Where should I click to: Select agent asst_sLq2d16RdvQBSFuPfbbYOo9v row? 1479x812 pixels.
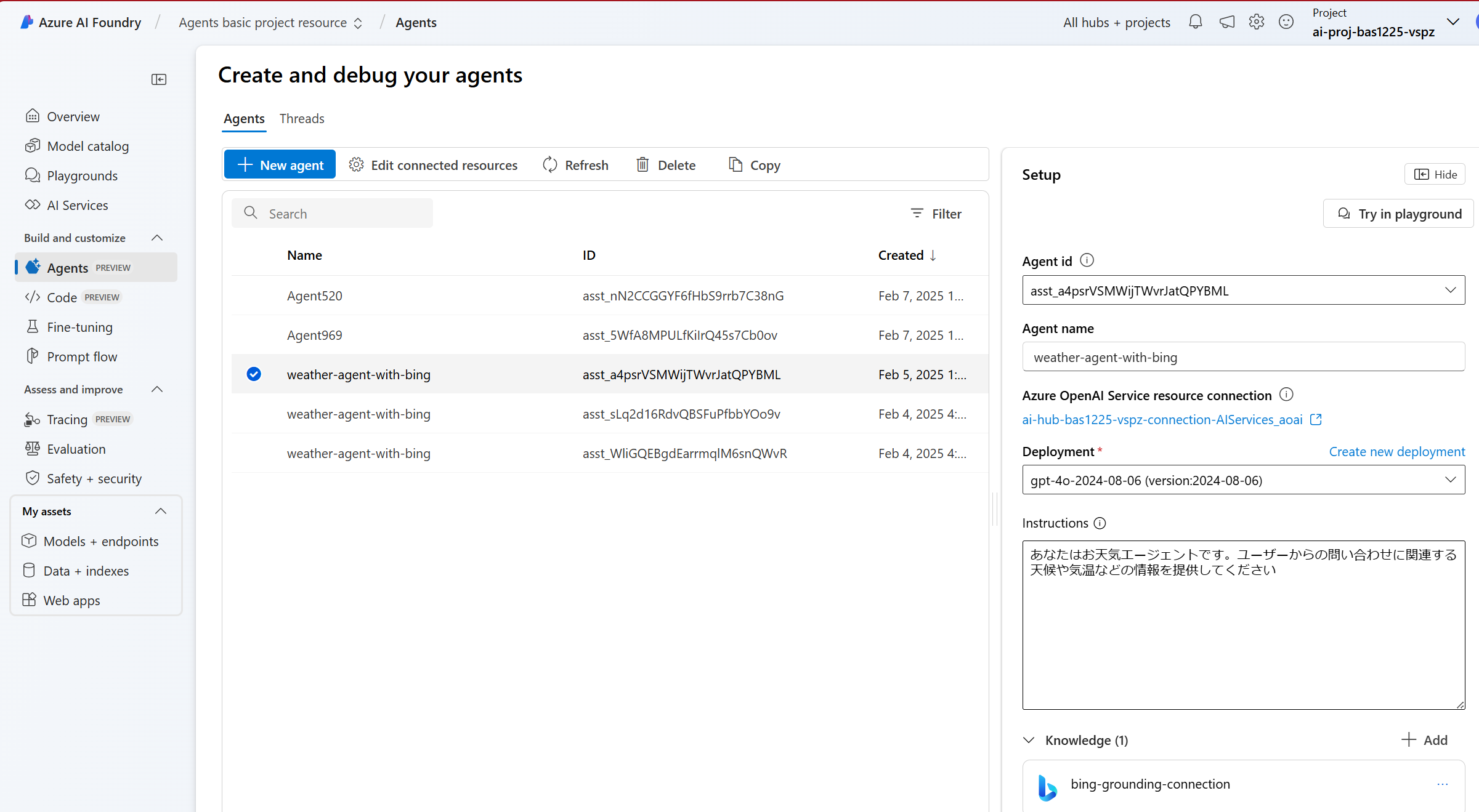pyautogui.click(x=610, y=414)
